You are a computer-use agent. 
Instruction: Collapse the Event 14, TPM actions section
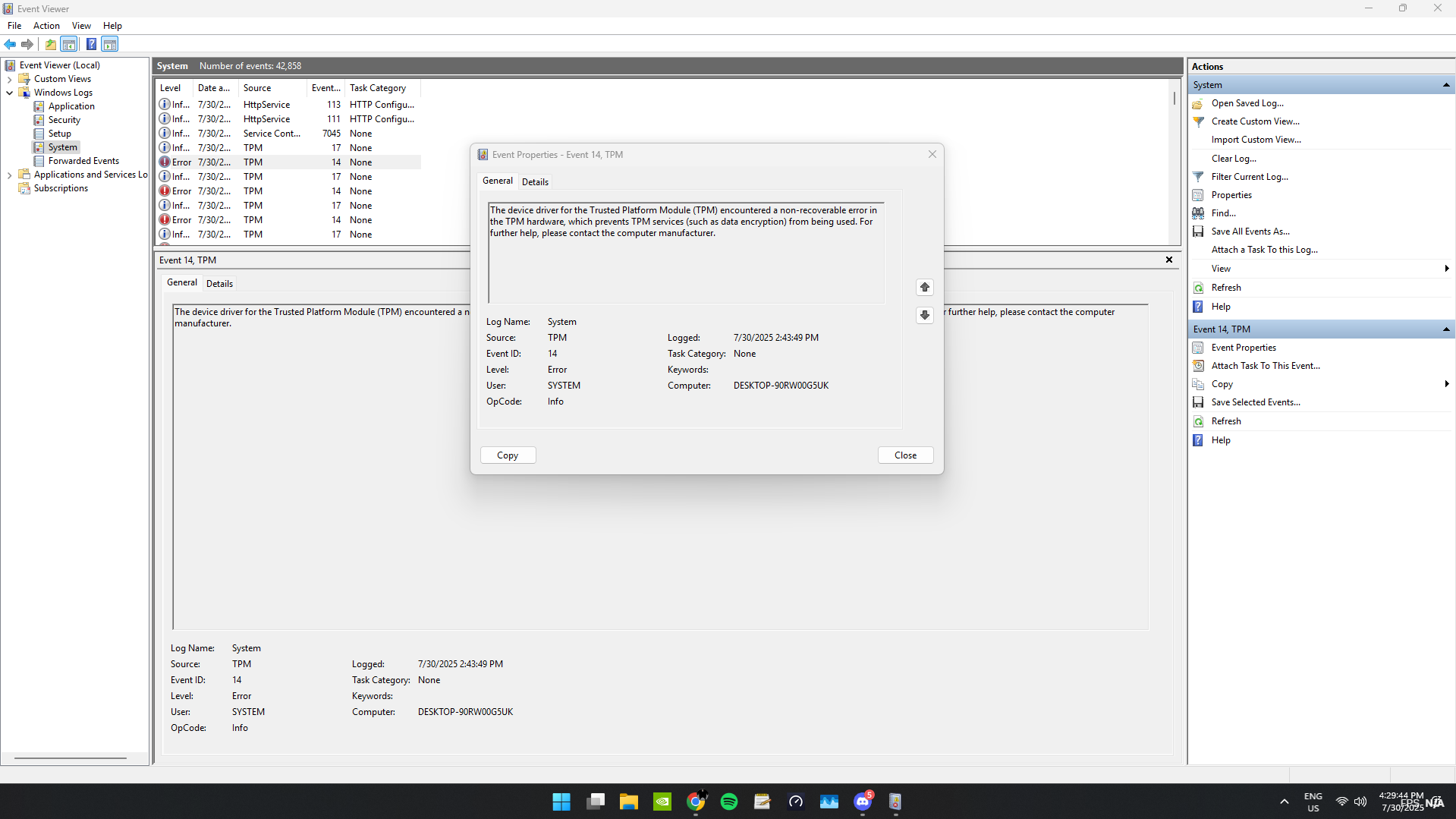click(x=1446, y=329)
